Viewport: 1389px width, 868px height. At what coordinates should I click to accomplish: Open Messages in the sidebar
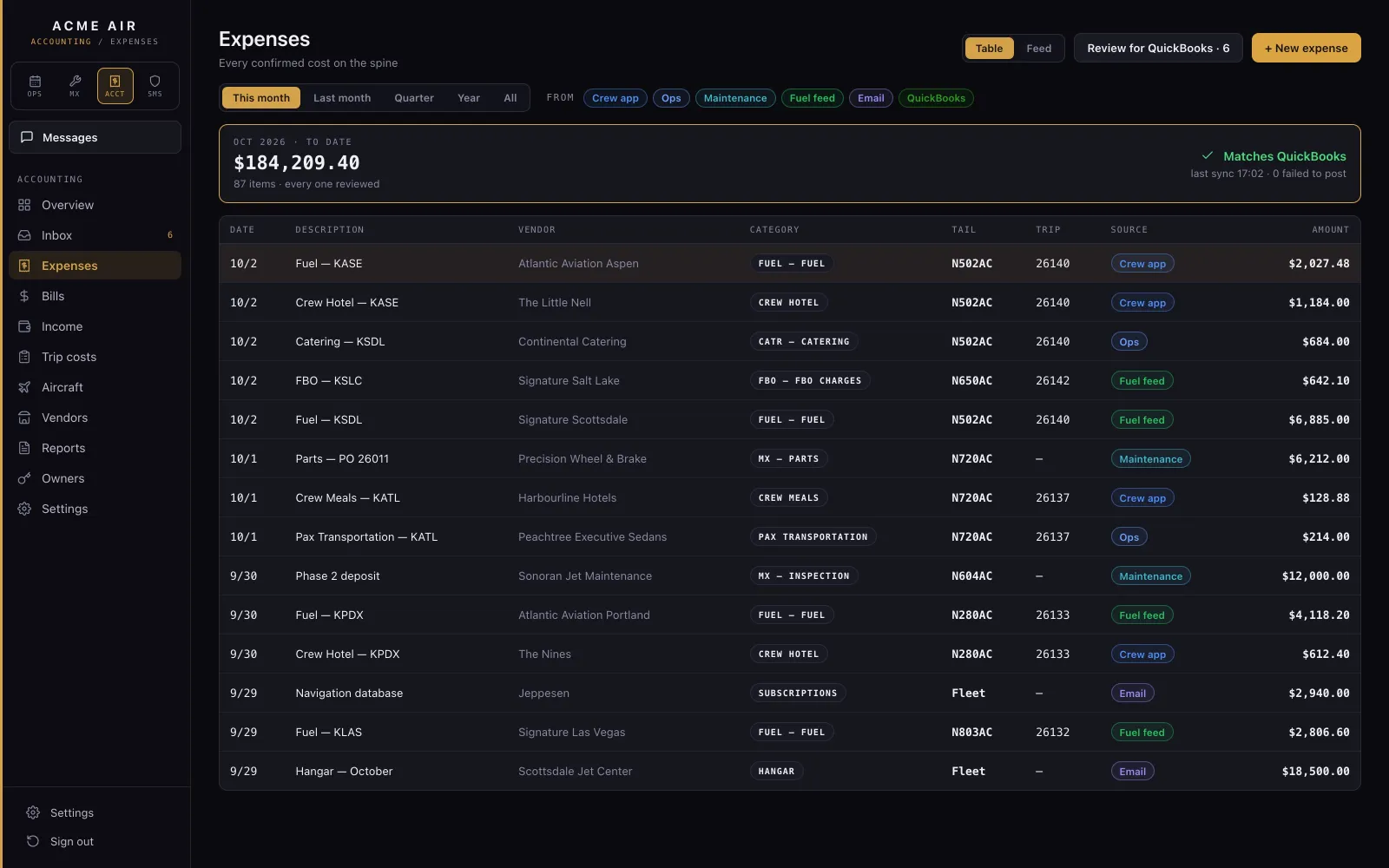tap(95, 137)
